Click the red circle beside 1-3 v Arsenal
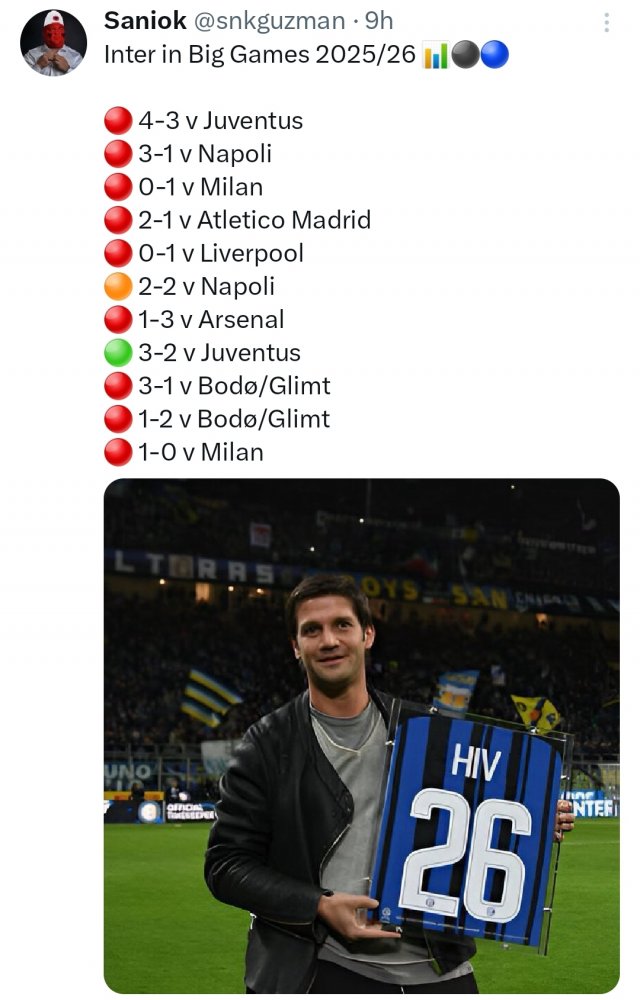 click(x=118, y=320)
